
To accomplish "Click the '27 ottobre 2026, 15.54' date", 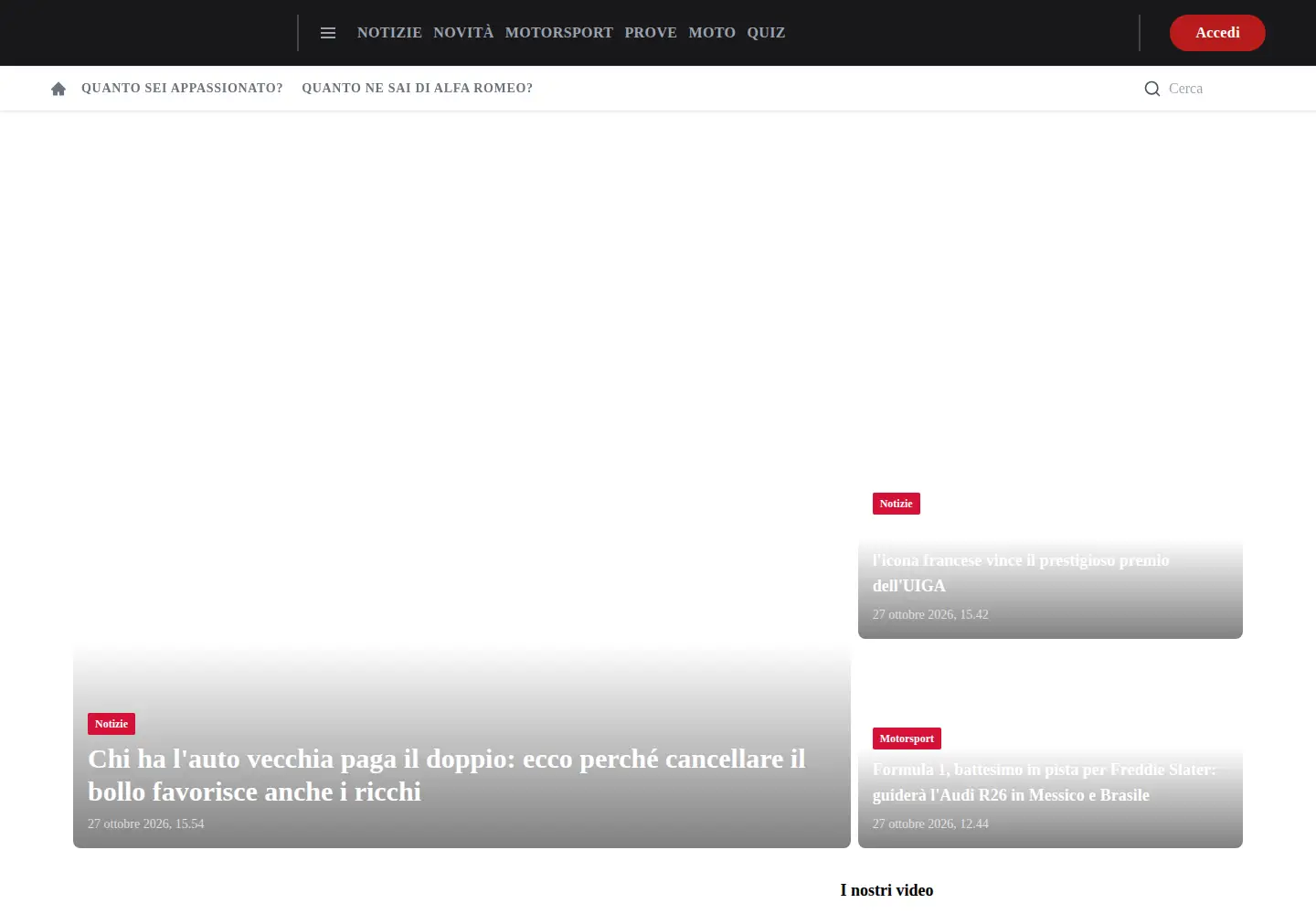I will (x=146, y=824).
